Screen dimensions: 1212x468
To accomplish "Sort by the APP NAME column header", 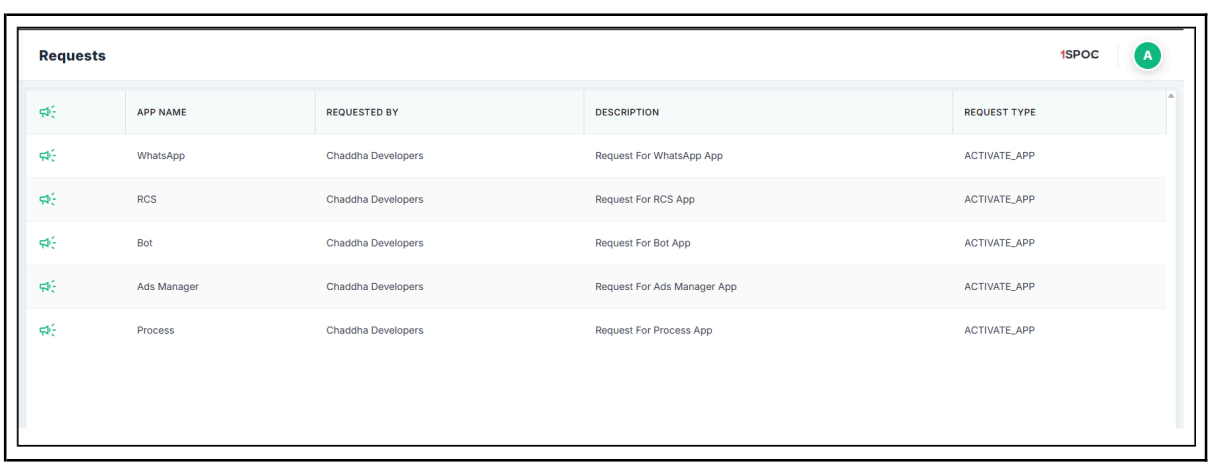I will pyautogui.click(x=162, y=112).
